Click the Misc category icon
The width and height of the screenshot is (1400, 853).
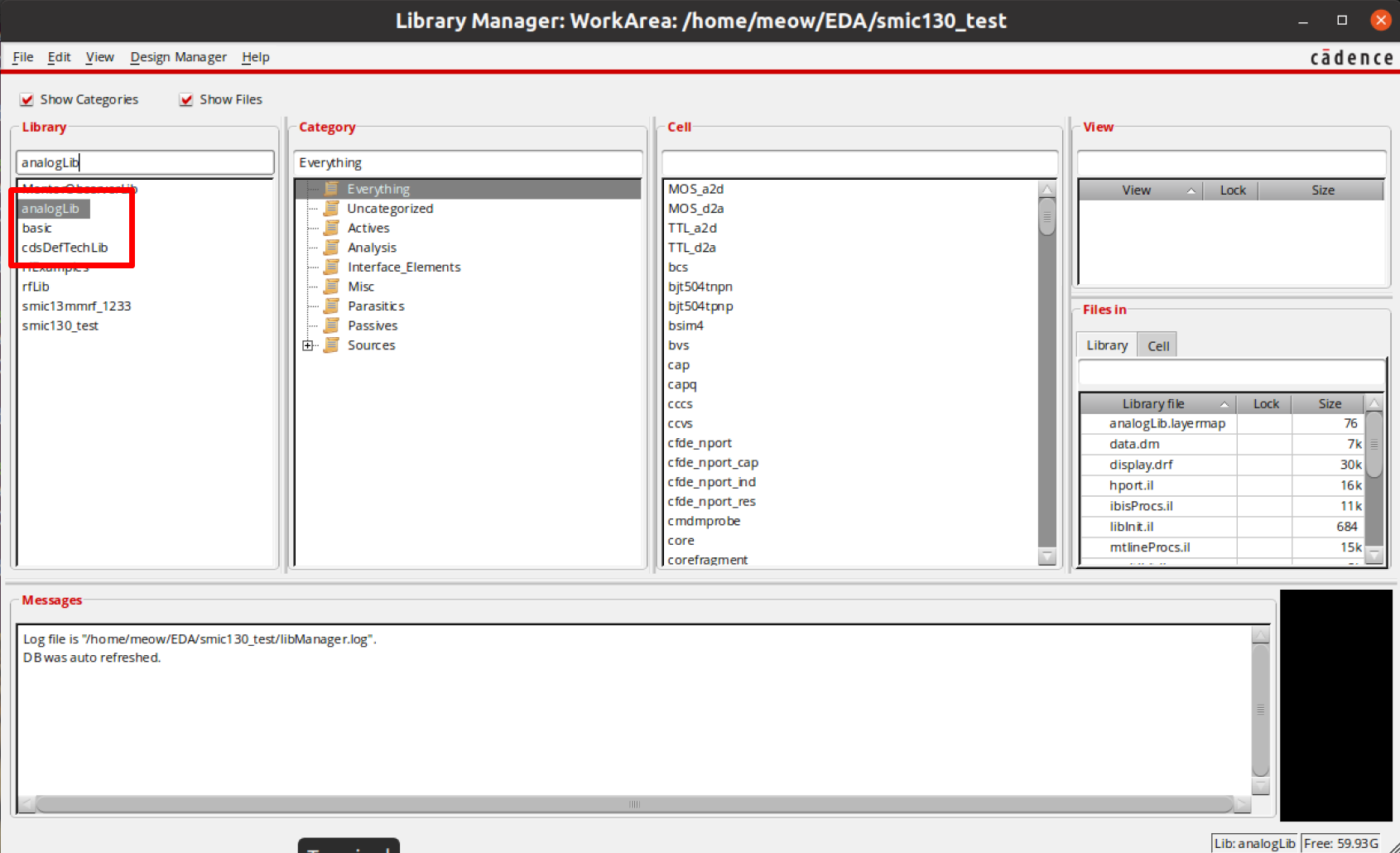pos(330,286)
